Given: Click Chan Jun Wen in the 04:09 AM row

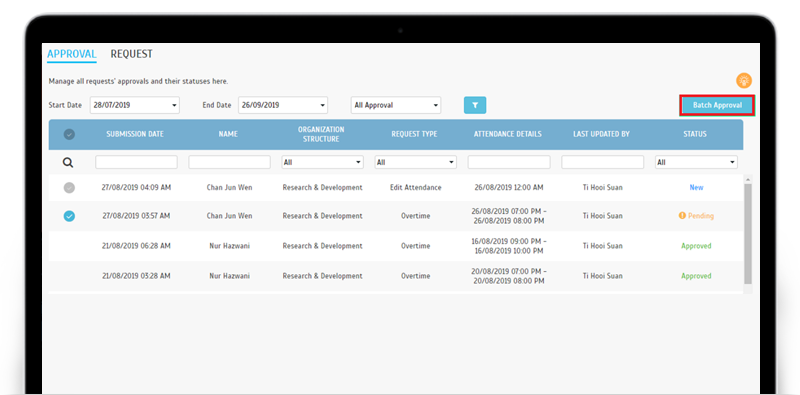Looking at the screenshot, I should pyautogui.click(x=230, y=187).
